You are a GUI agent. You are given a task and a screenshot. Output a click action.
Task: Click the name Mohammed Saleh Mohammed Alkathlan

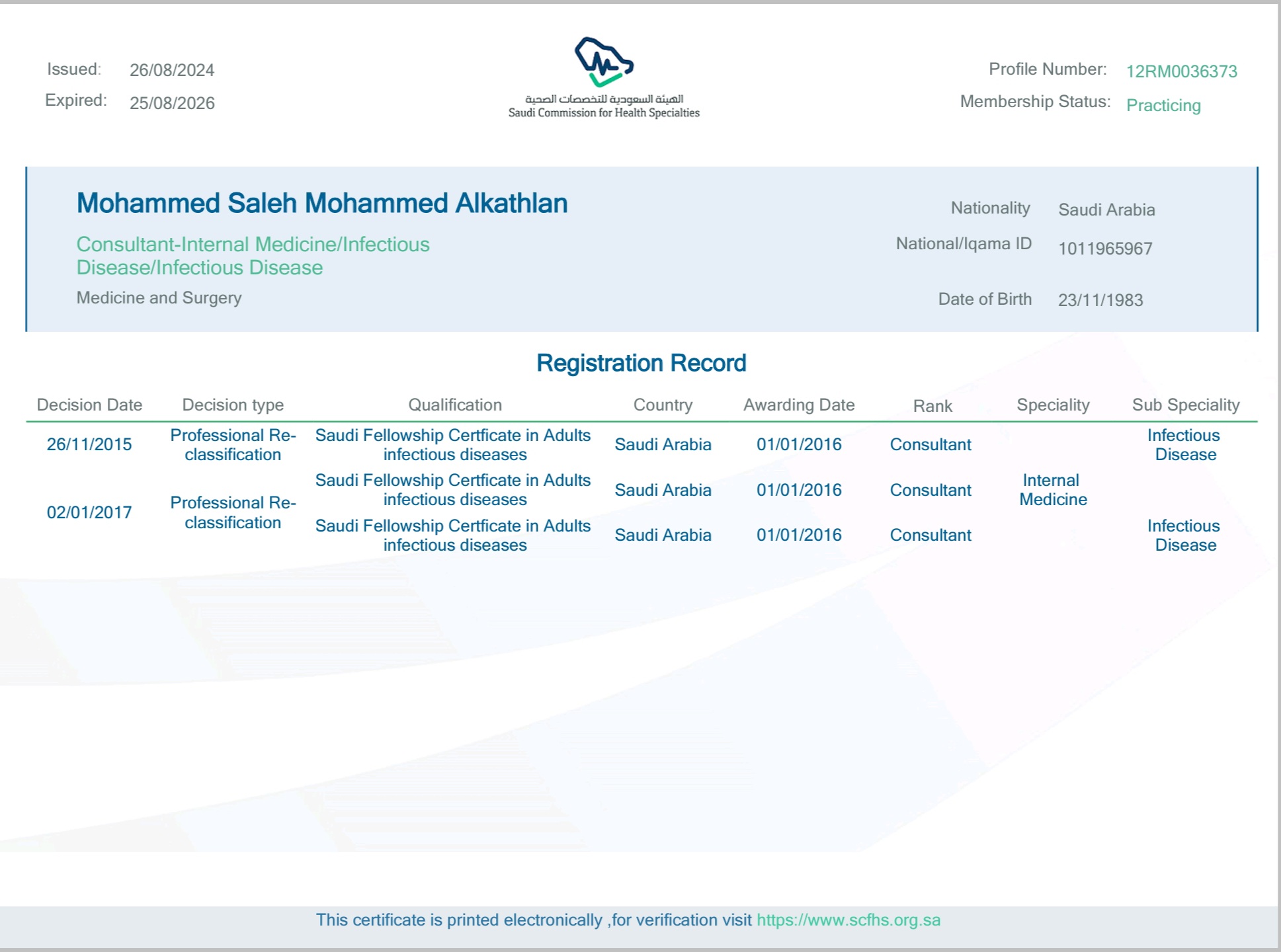tap(322, 203)
